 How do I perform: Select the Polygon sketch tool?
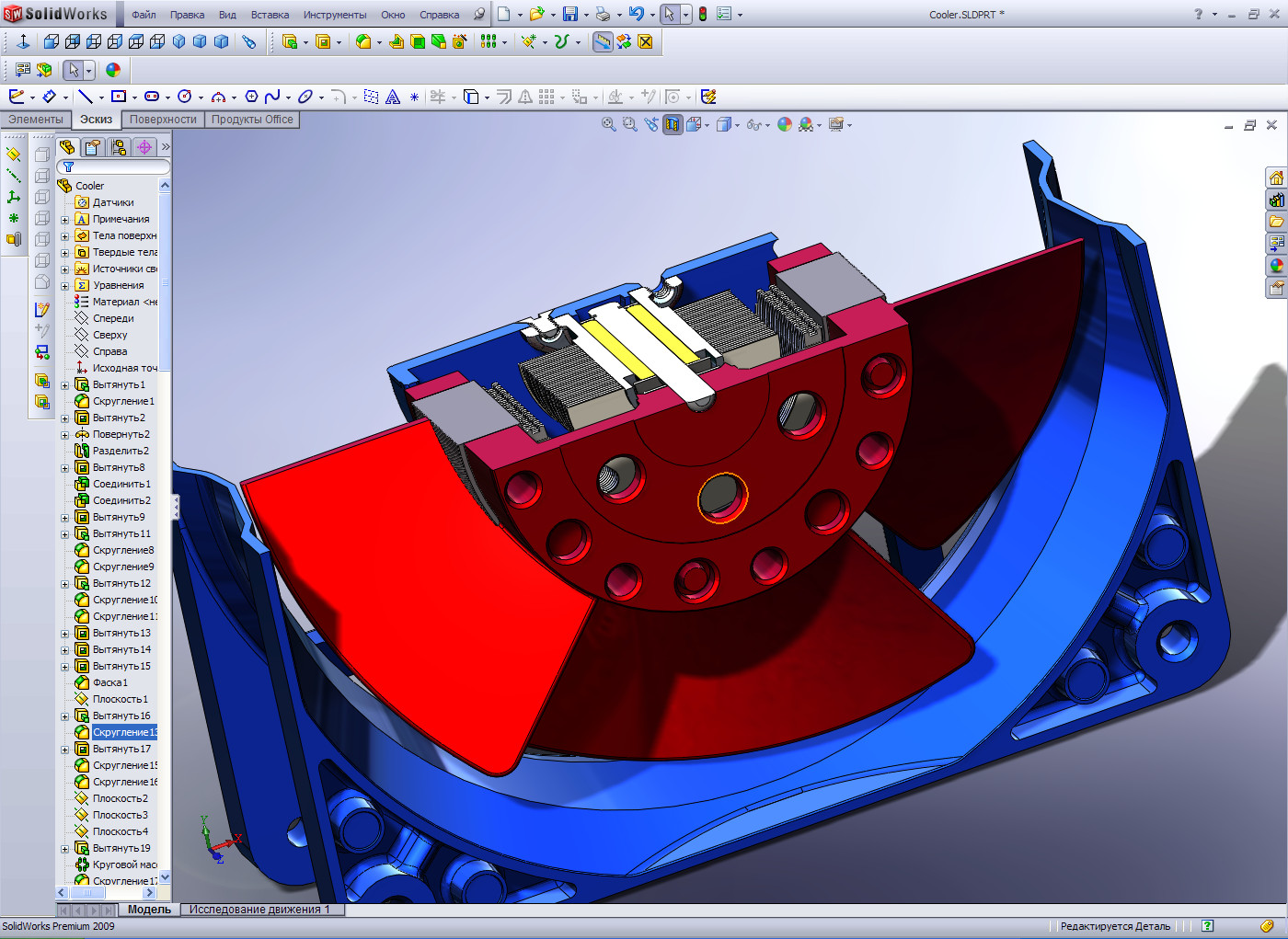pyautogui.click(x=251, y=97)
